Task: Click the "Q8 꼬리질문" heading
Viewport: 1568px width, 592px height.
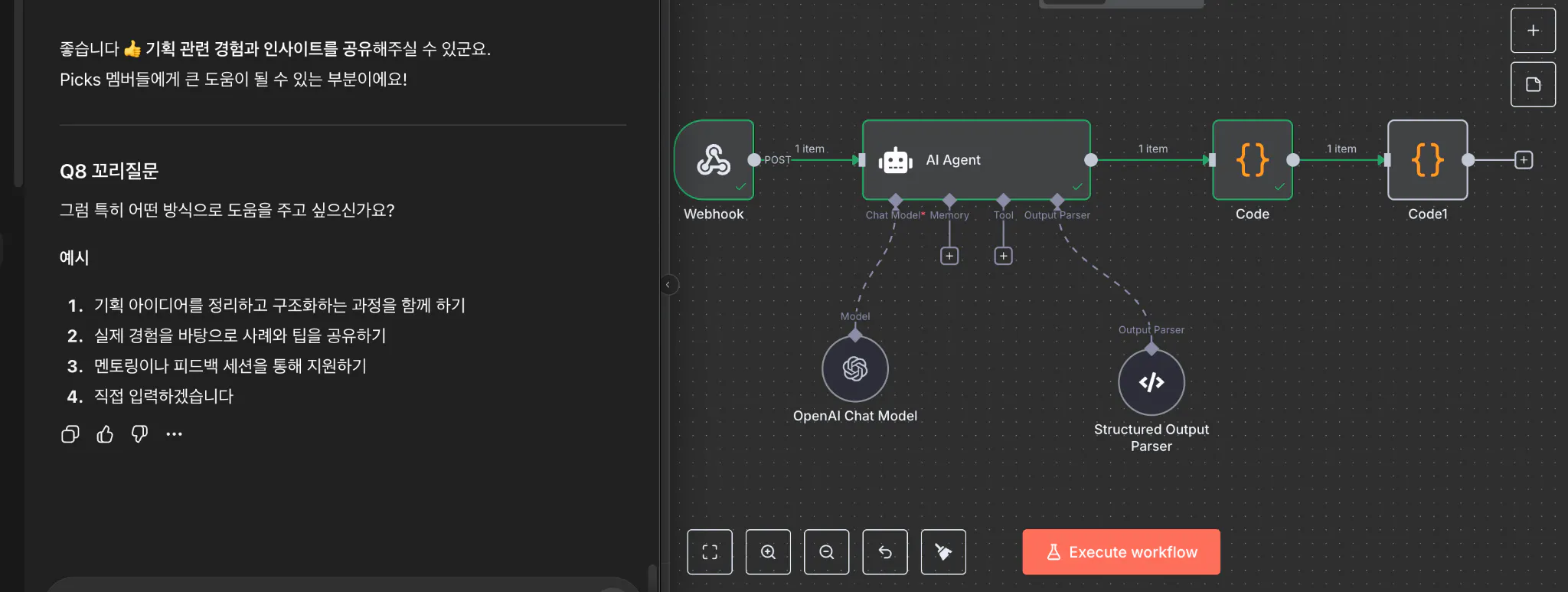Action: pyautogui.click(x=109, y=171)
